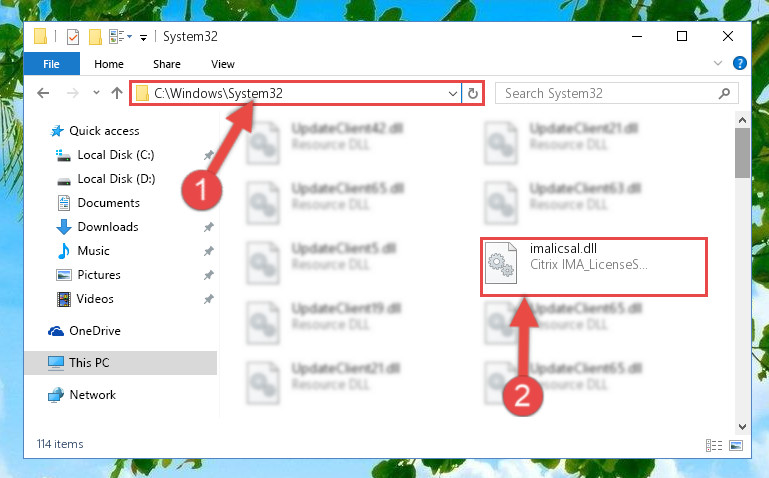Screen dimensions: 769x478
Task: Refresh the System32 folder view
Action: pyautogui.click(x=473, y=93)
